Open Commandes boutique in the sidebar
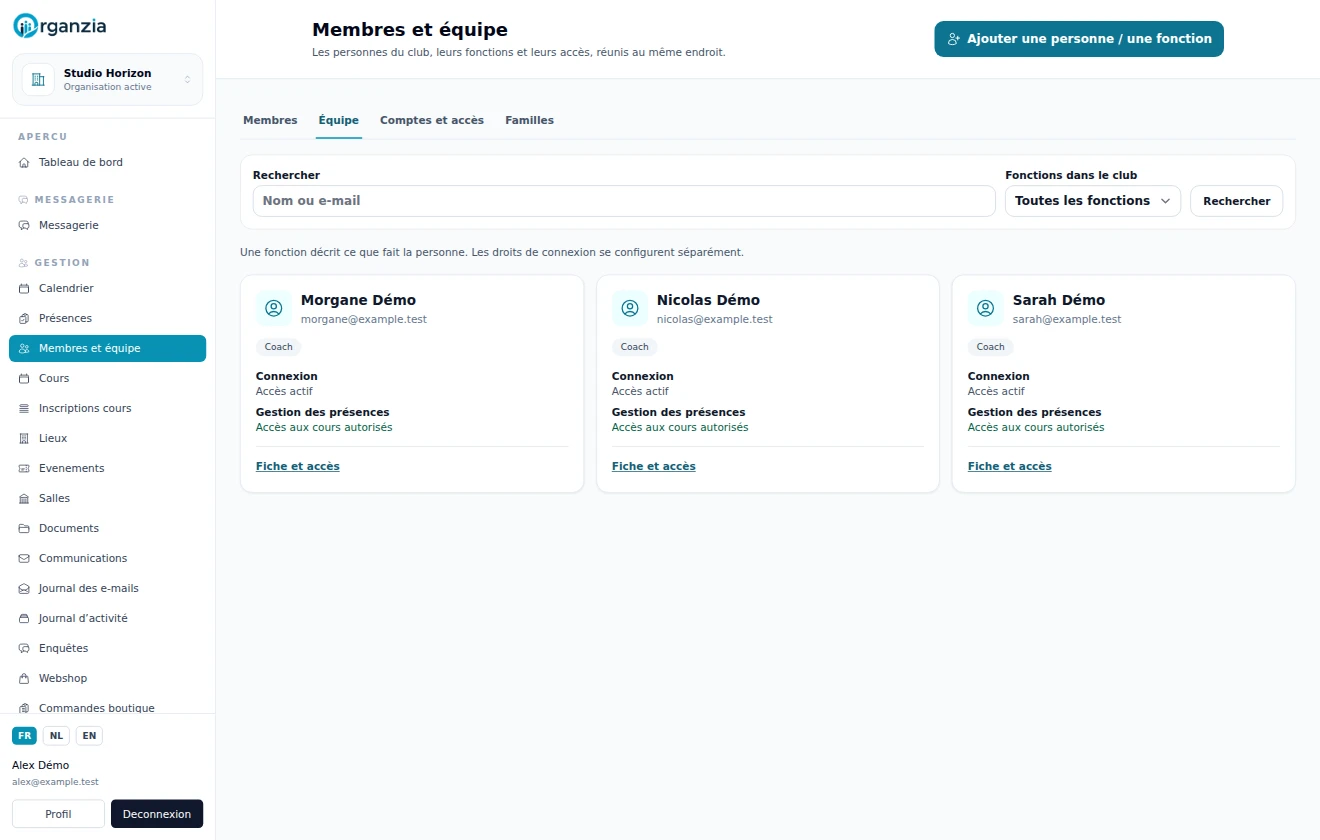The width and height of the screenshot is (1320, 840). click(107, 707)
